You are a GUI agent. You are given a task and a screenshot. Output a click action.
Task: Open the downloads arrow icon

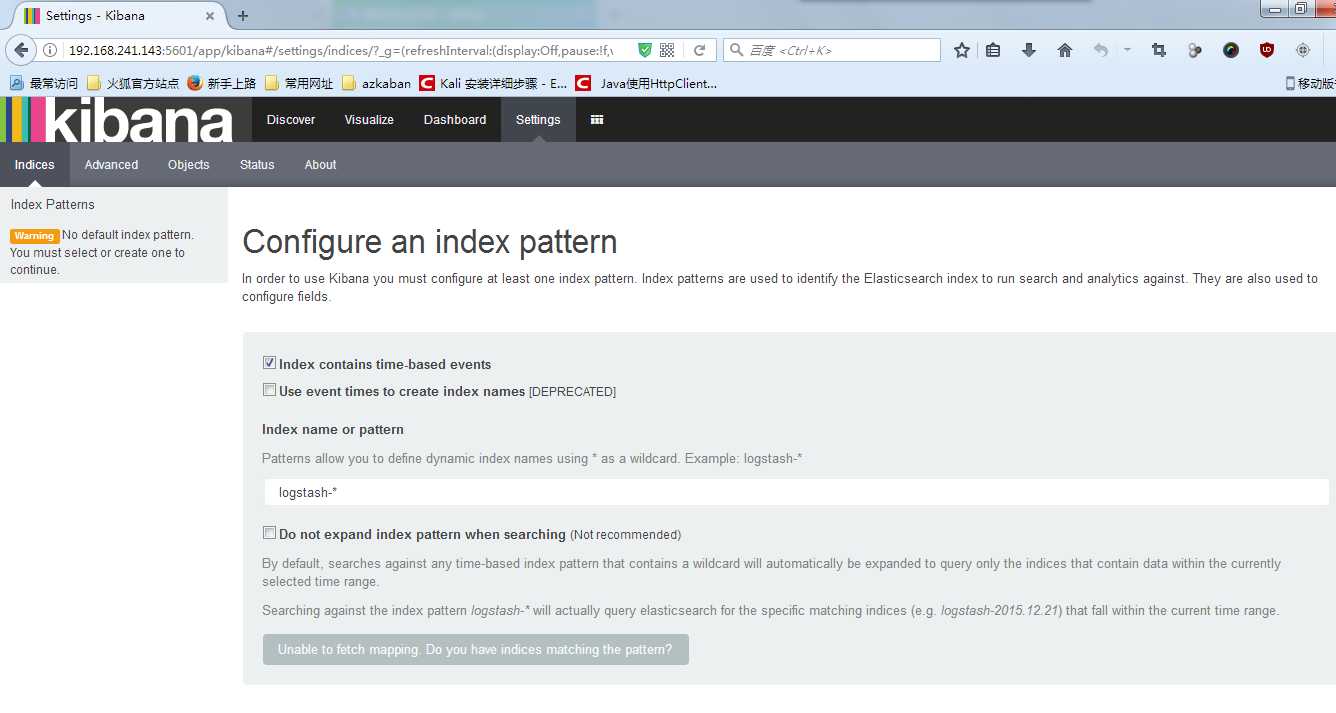[x=1029, y=50]
